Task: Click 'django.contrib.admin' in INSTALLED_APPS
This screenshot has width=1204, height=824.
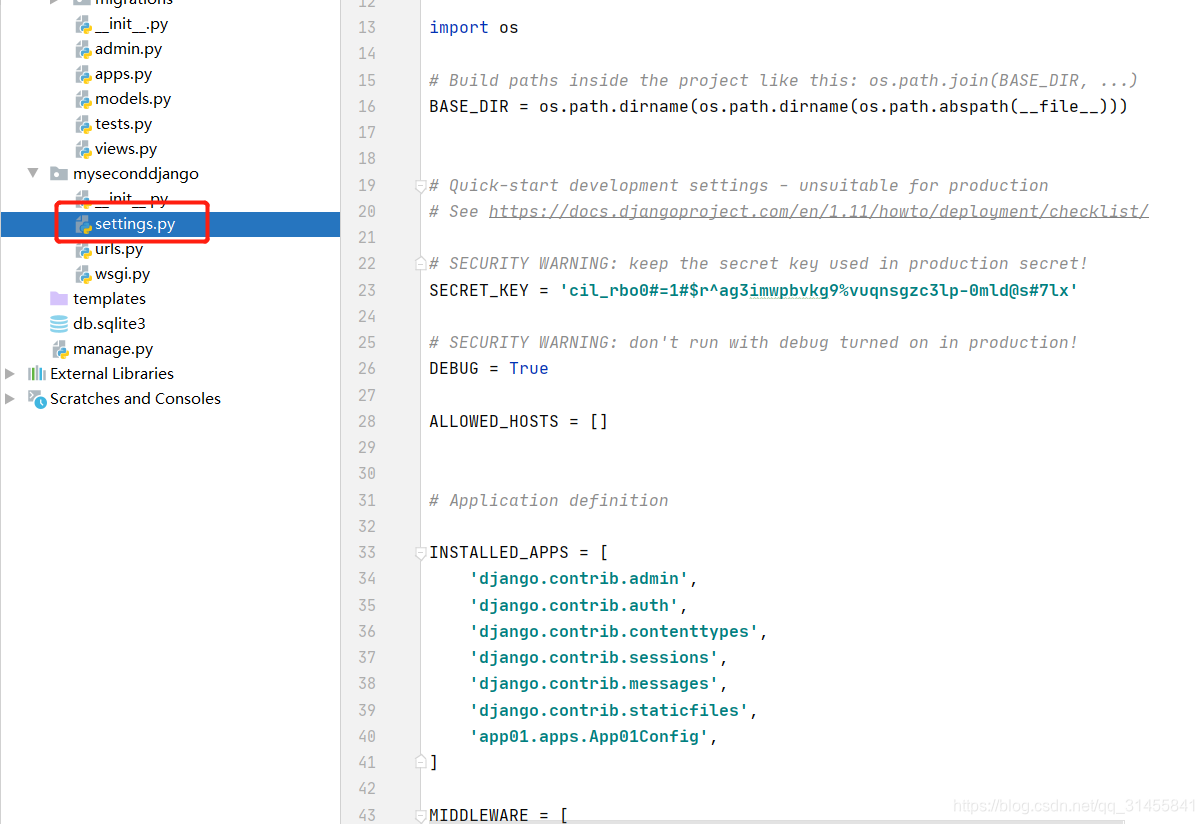Action: (x=578, y=578)
